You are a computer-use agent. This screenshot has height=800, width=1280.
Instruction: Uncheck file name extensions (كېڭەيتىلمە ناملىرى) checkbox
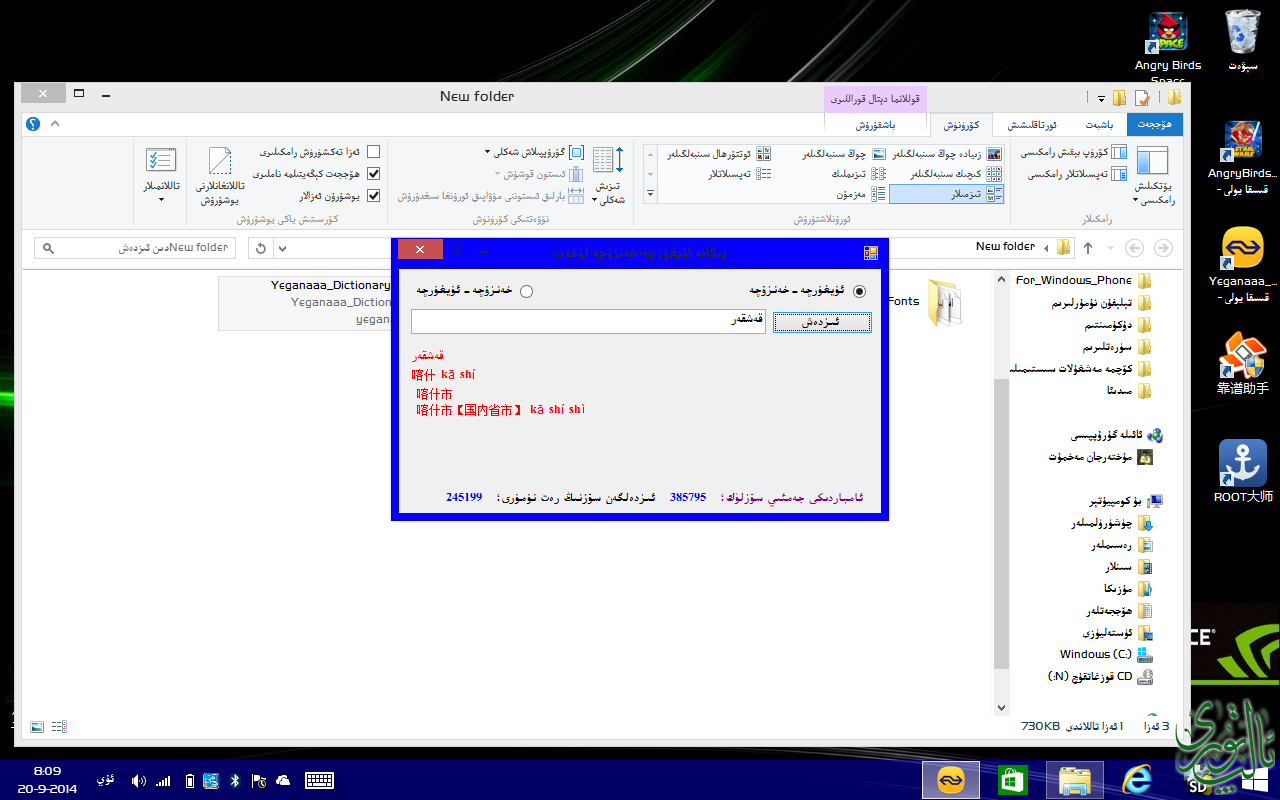pyautogui.click(x=373, y=174)
